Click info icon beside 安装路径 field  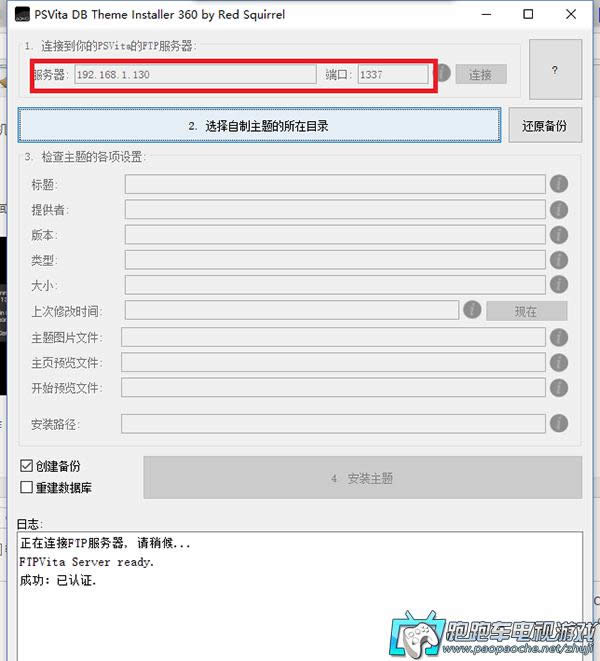pos(559,423)
